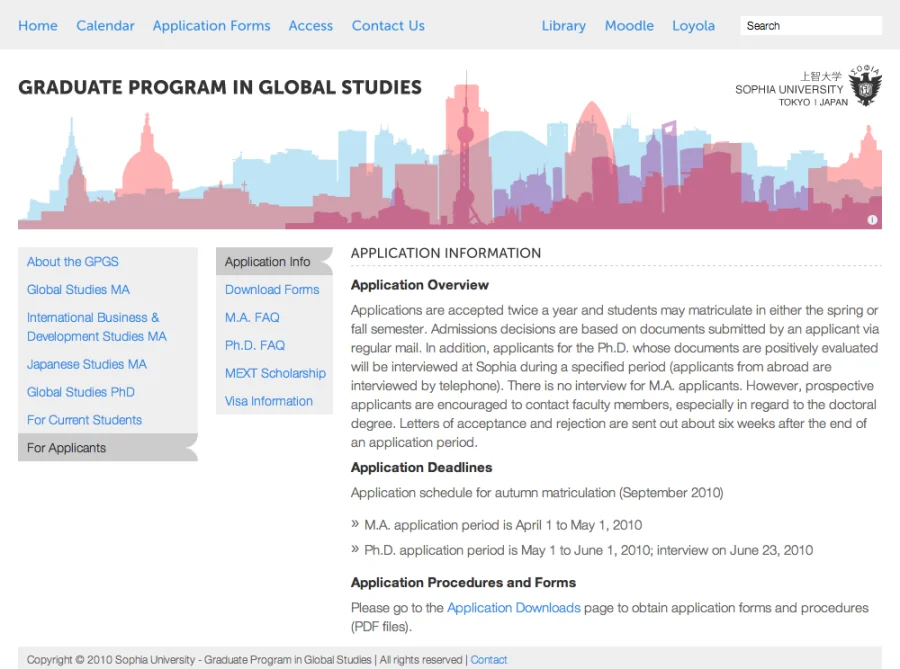Select the Download Forms submenu item
Image resolution: width=900 pixels, height=669 pixels.
click(272, 290)
